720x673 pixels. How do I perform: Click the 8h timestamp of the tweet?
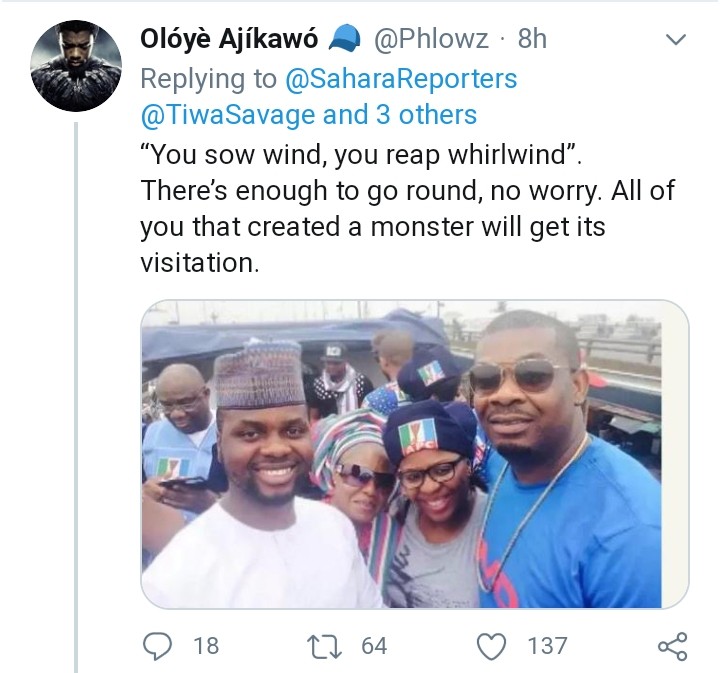[533, 39]
